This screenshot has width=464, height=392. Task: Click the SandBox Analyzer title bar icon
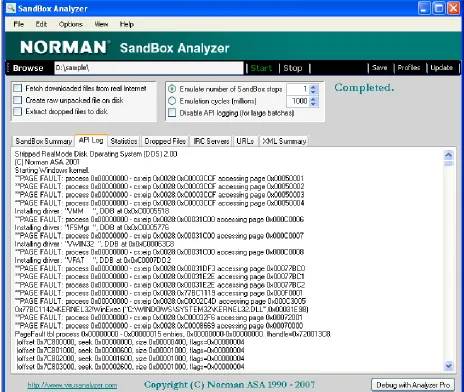click(x=11, y=8)
